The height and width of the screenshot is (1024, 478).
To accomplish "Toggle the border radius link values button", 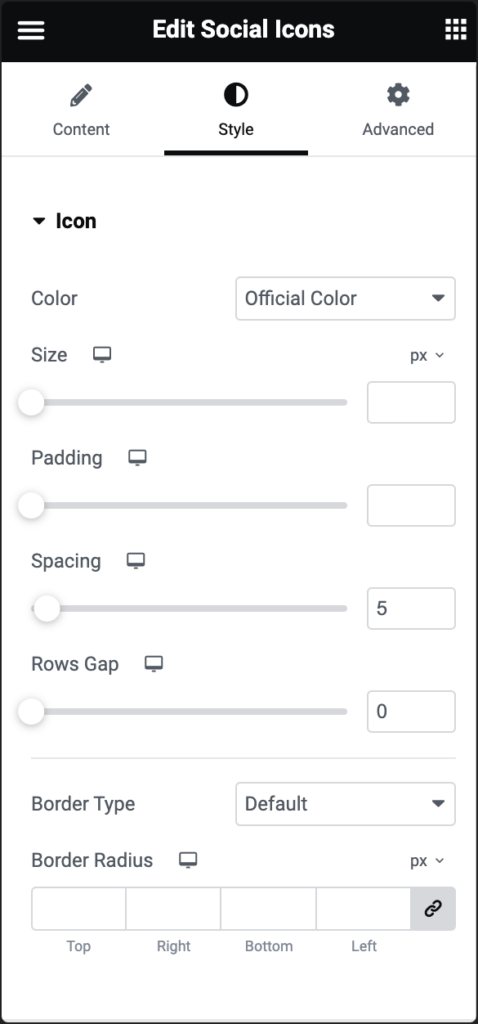I will pos(433,908).
